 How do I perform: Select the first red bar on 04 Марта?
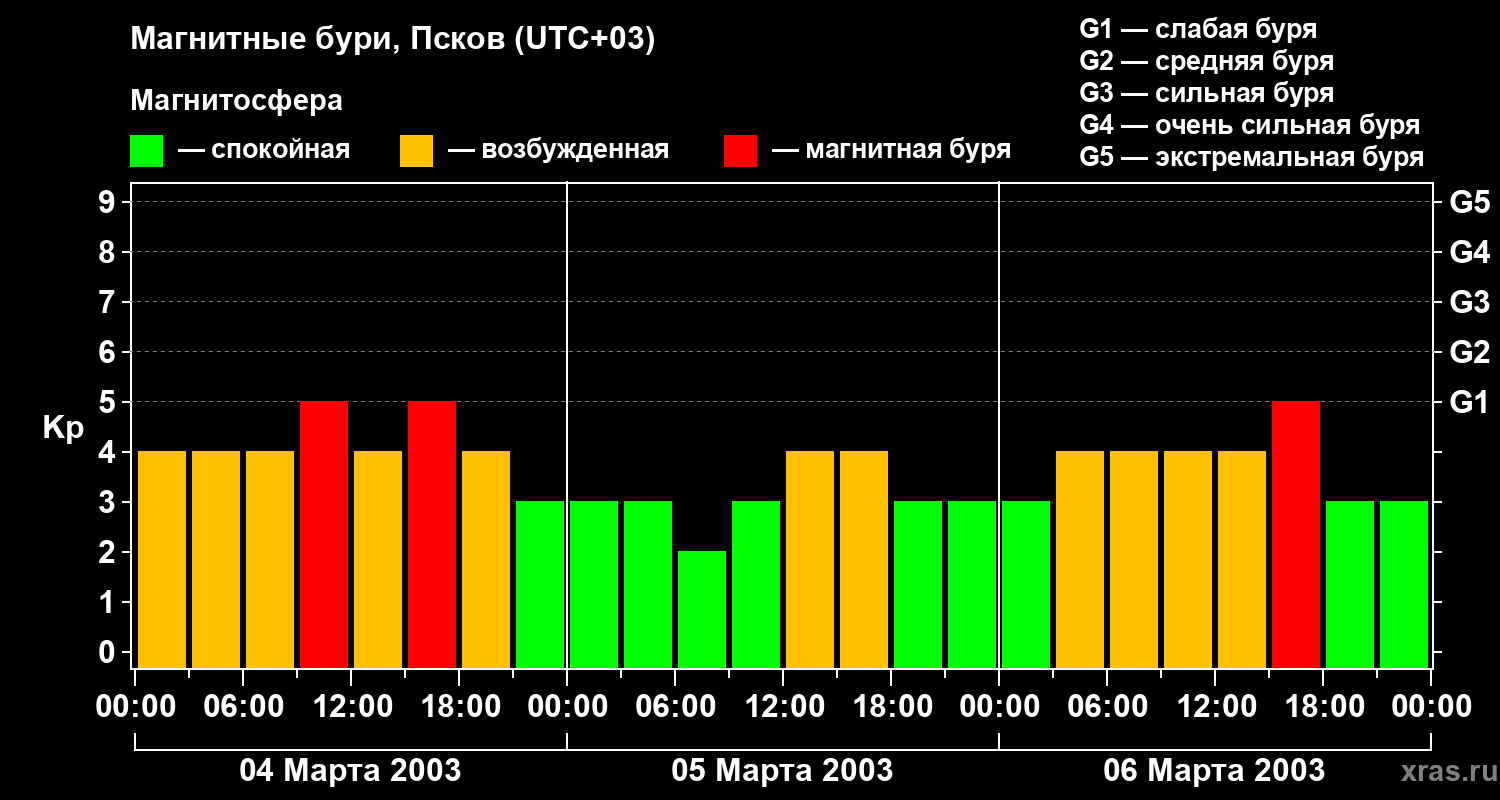[324, 534]
